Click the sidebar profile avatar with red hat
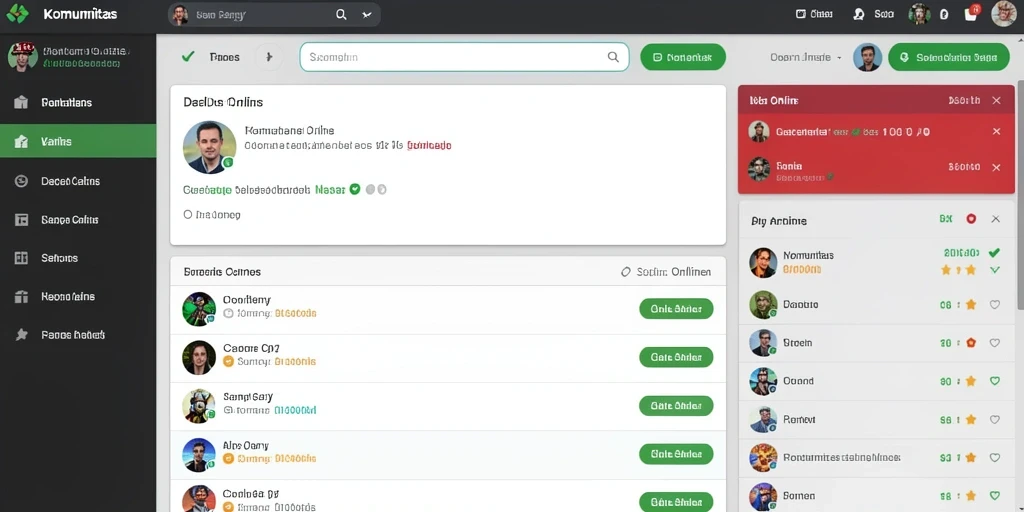 pos(22,57)
